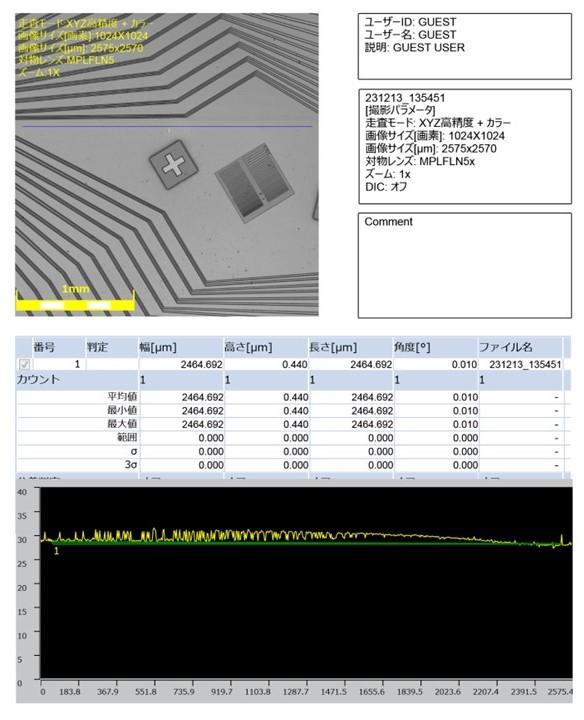Select the 最小値 row label

[x=122, y=410]
